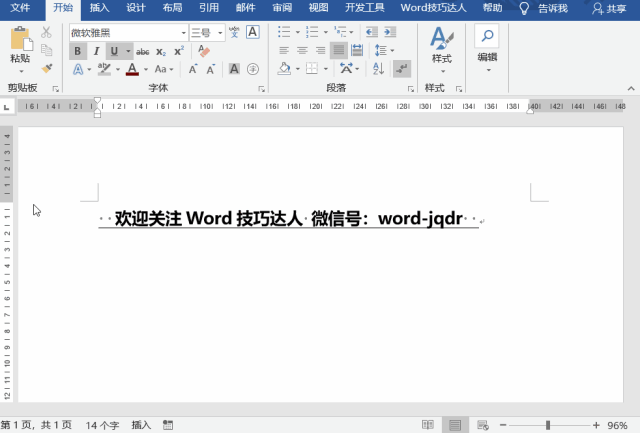
Task: Click the page count in status bar
Action: click(x=37, y=425)
